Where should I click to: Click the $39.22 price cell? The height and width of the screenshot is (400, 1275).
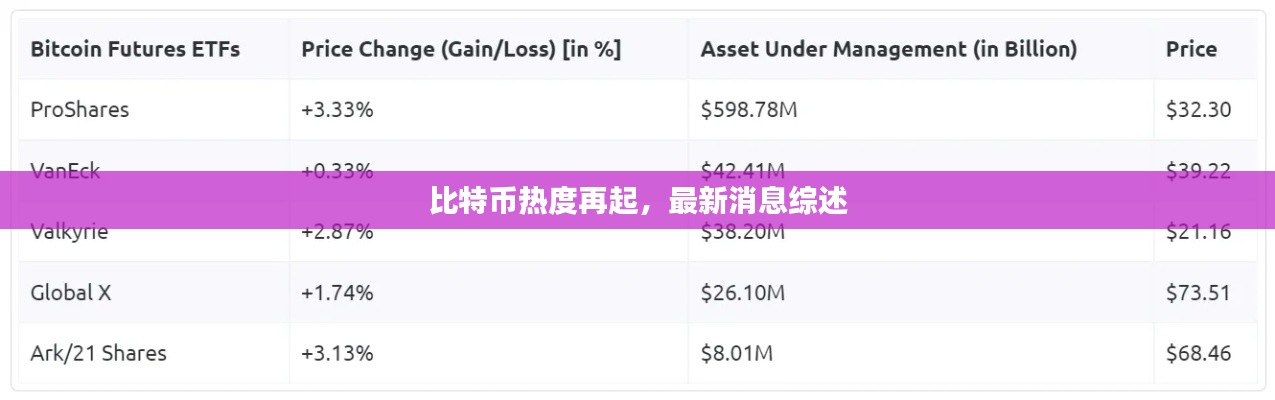point(1198,166)
